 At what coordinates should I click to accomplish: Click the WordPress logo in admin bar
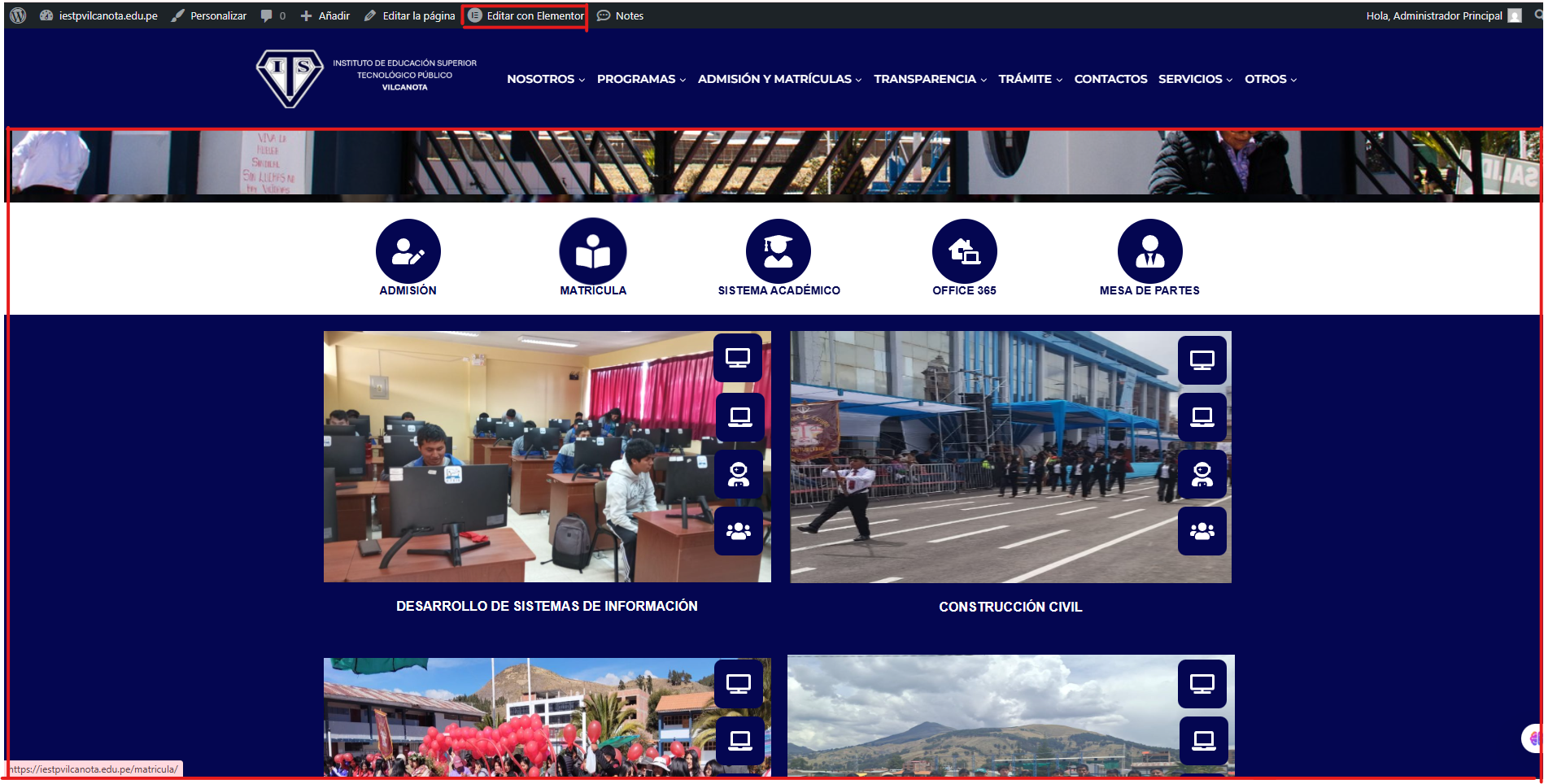pyautogui.click(x=18, y=15)
